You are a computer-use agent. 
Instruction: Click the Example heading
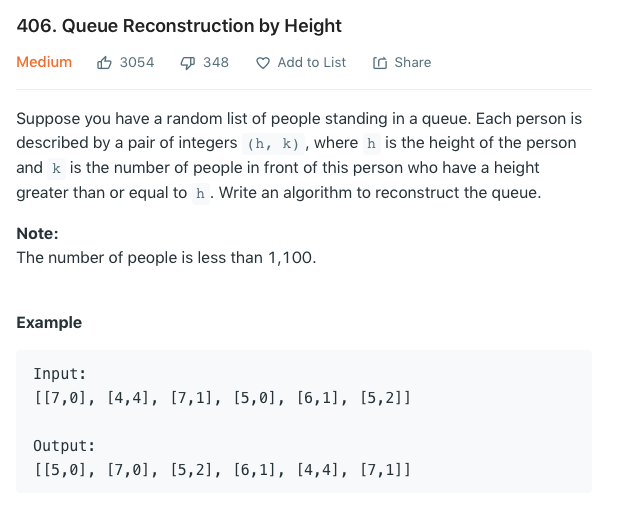[49, 323]
